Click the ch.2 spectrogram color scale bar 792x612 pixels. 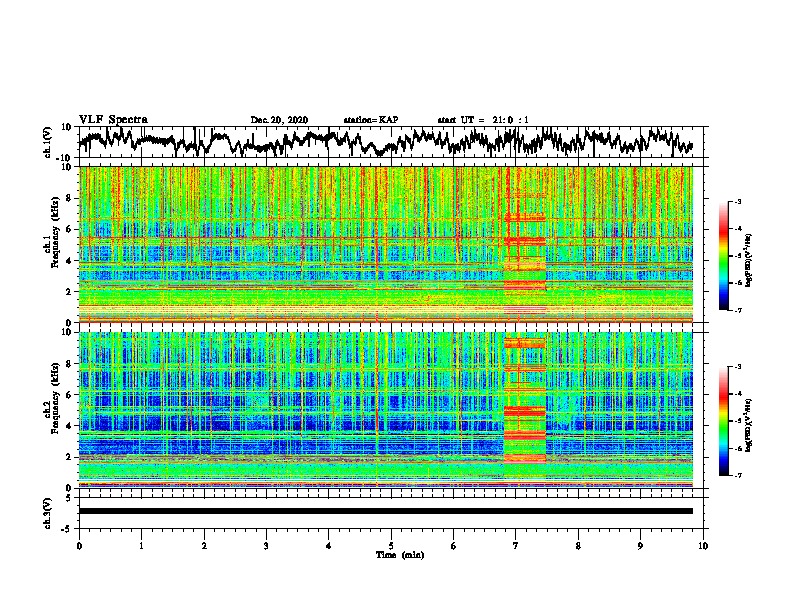point(724,421)
